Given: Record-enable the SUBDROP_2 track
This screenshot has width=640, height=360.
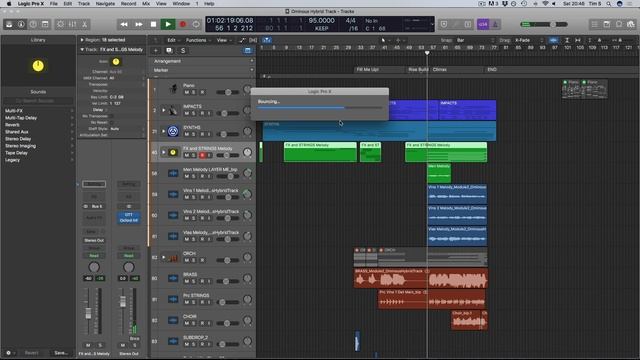Looking at the screenshot, I should point(202,344).
